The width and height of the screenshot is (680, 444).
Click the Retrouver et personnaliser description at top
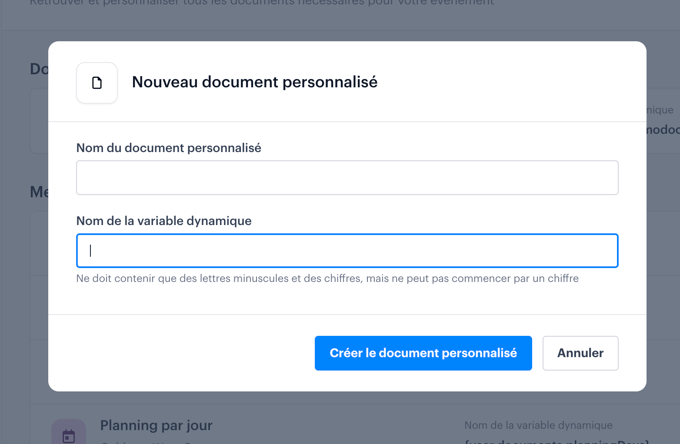click(x=262, y=3)
